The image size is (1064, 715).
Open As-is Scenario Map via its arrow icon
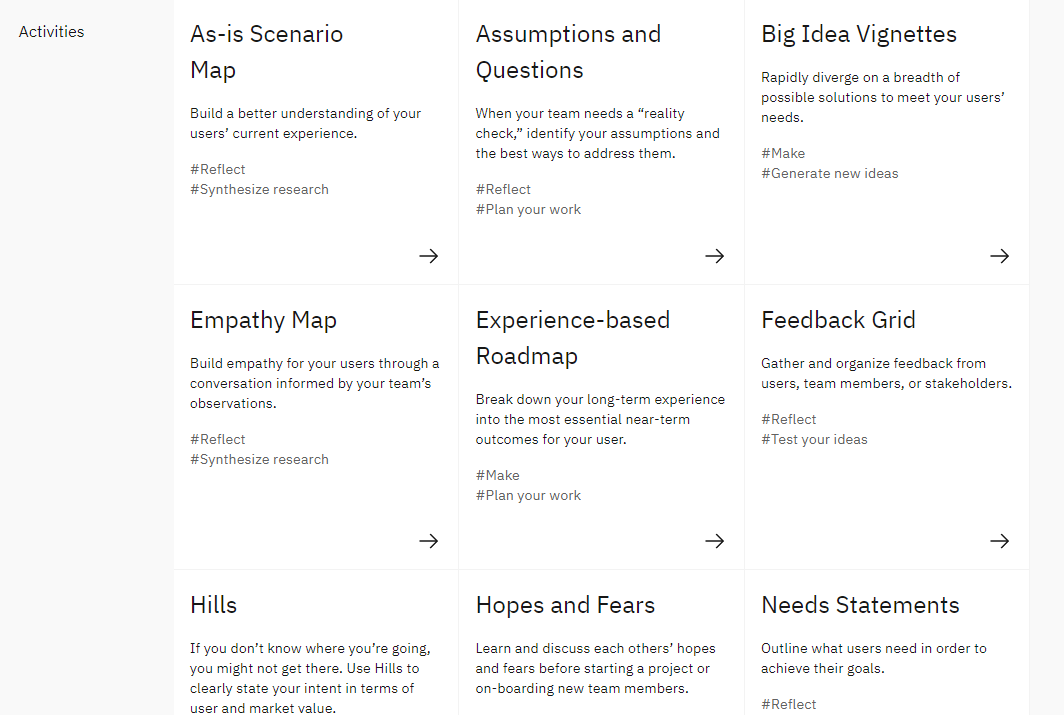click(428, 256)
